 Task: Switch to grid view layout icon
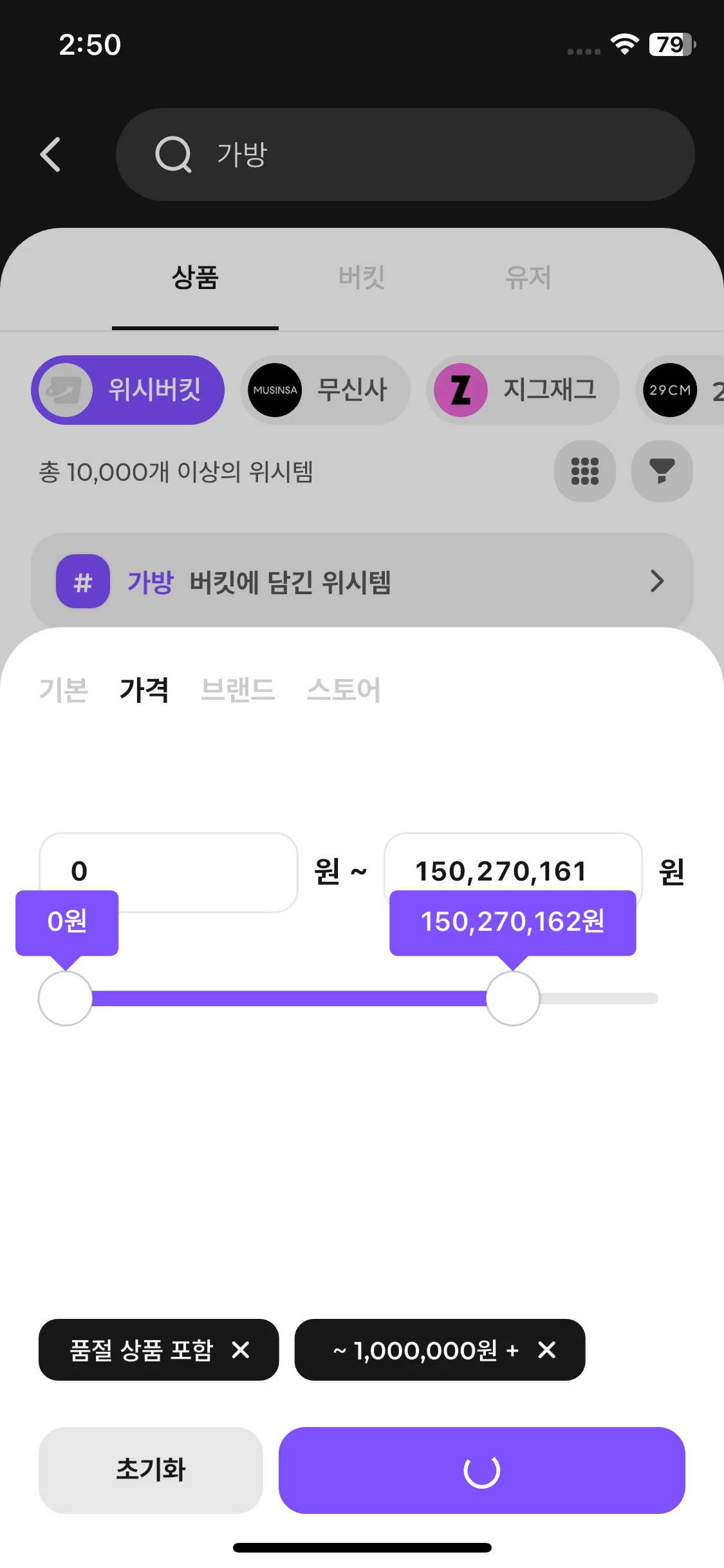click(584, 471)
